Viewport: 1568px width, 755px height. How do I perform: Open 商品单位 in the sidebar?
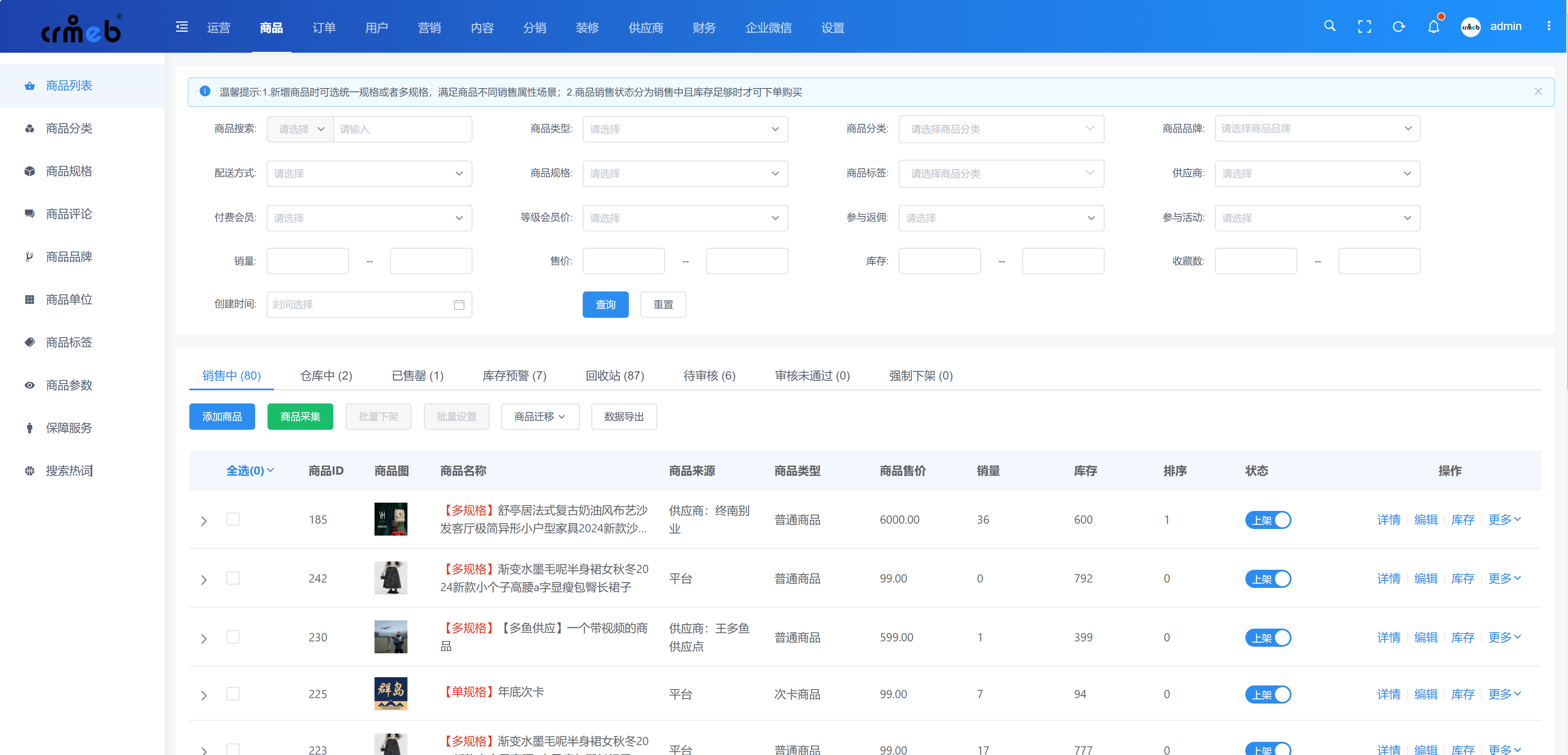tap(82, 300)
